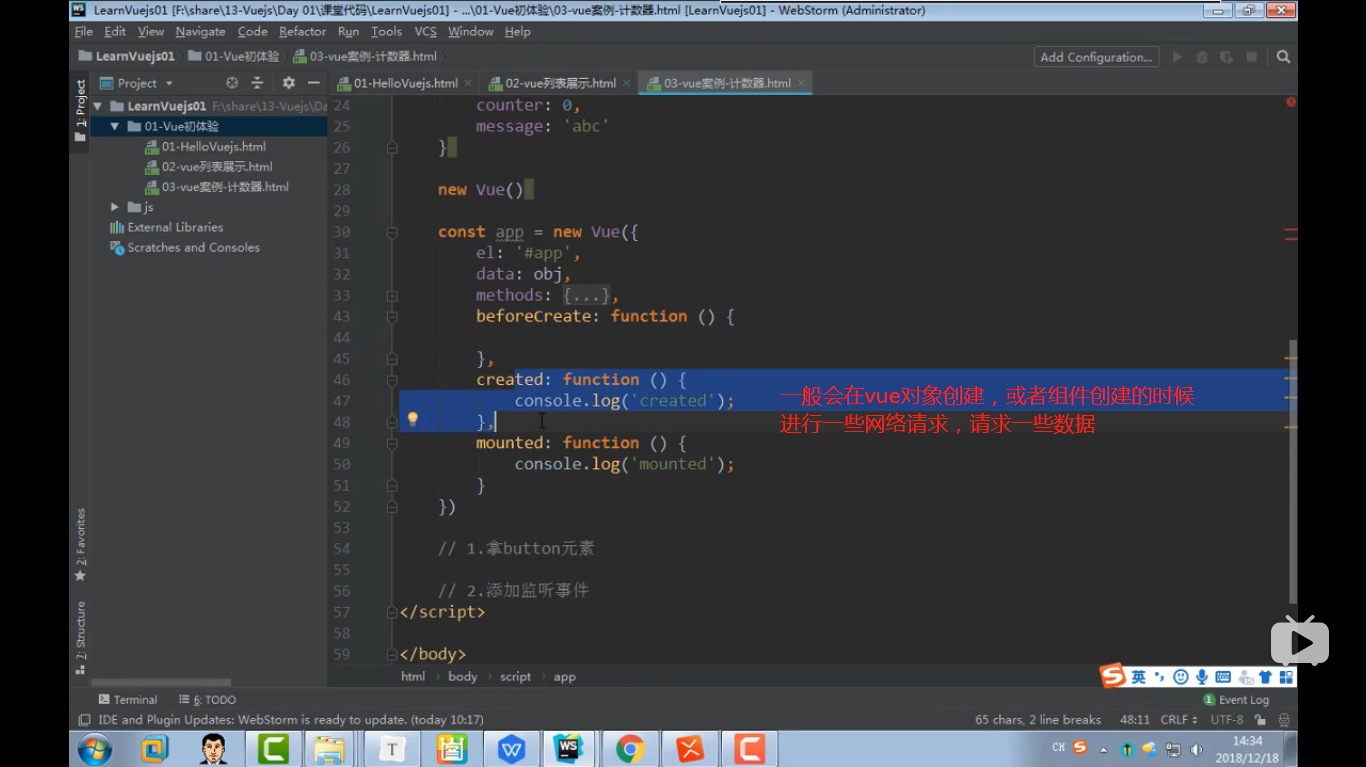1366x767 pixels.
Task: Click the Sogou input method S logo
Action: [1112, 677]
